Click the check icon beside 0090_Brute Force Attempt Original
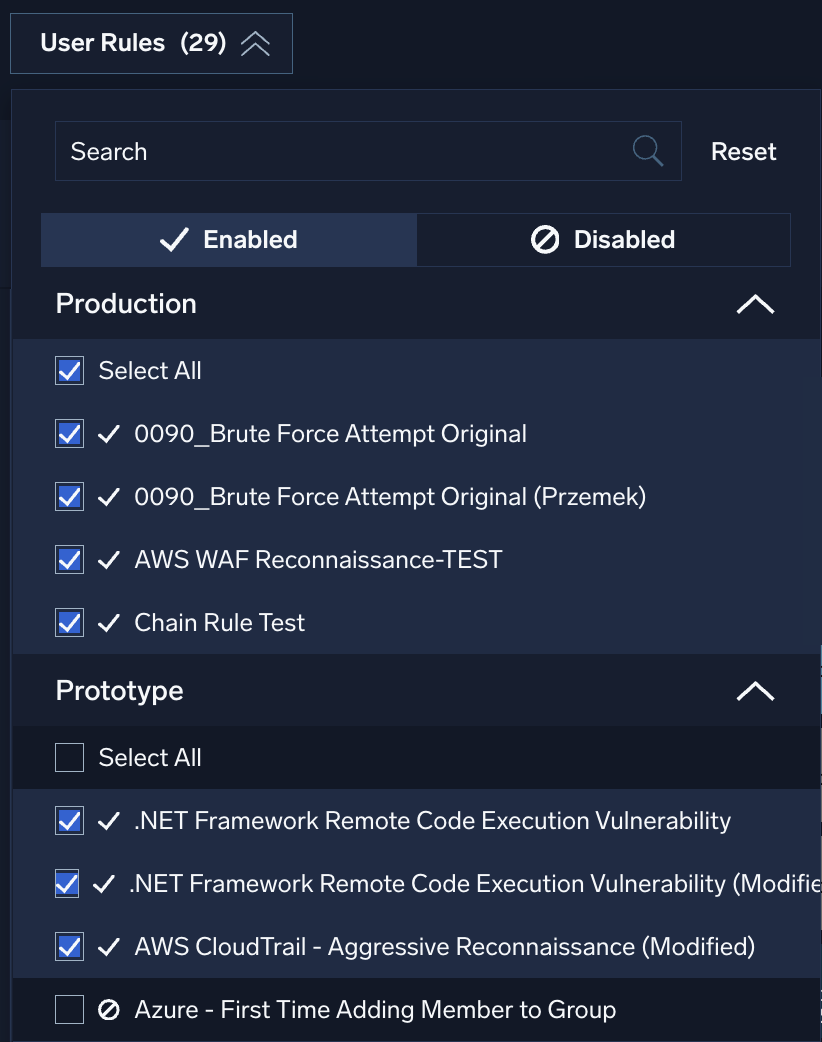Viewport: 822px width, 1042px height. [x=109, y=433]
